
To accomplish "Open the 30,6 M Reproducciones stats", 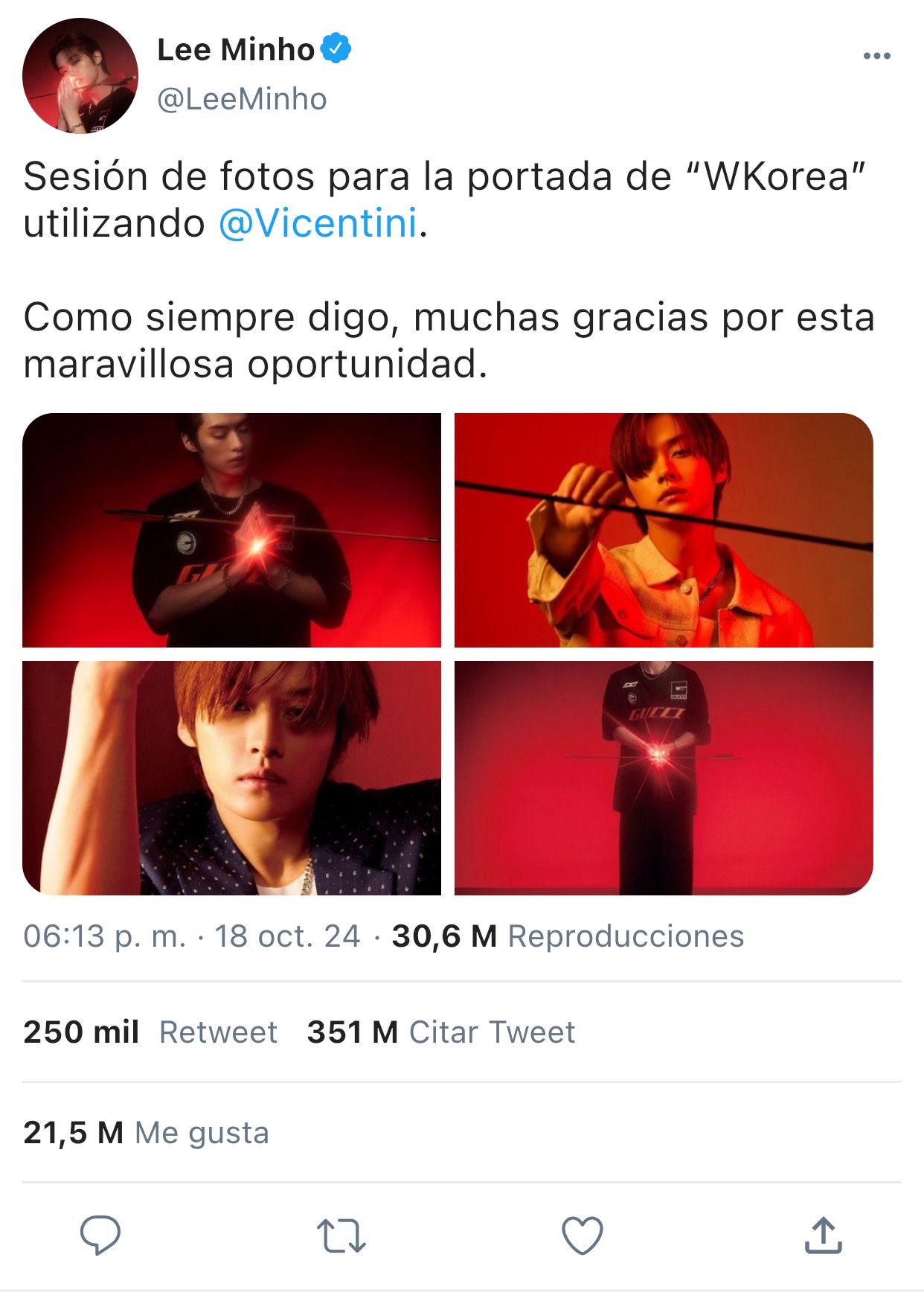I will click(x=568, y=936).
